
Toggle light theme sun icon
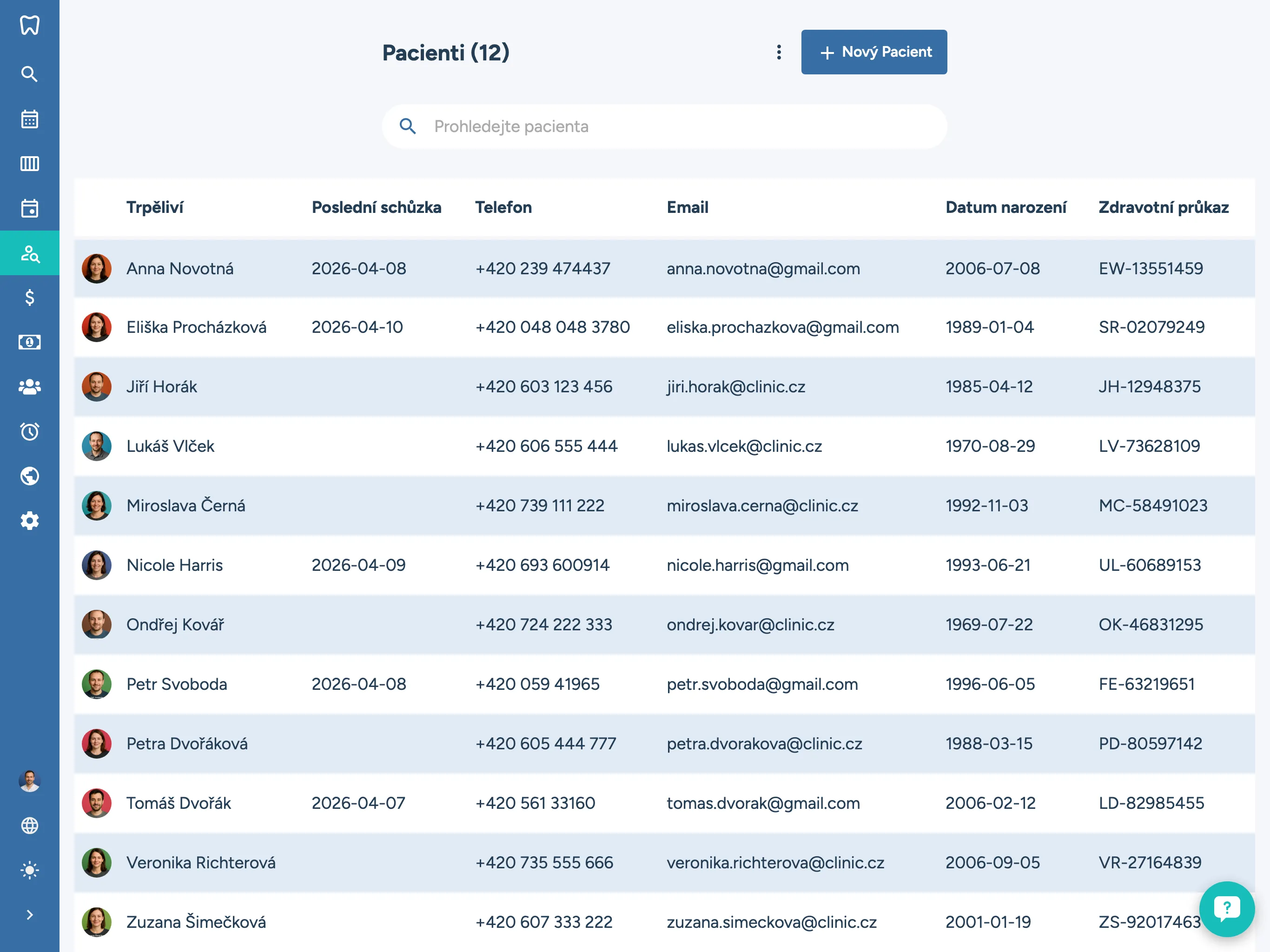29,870
